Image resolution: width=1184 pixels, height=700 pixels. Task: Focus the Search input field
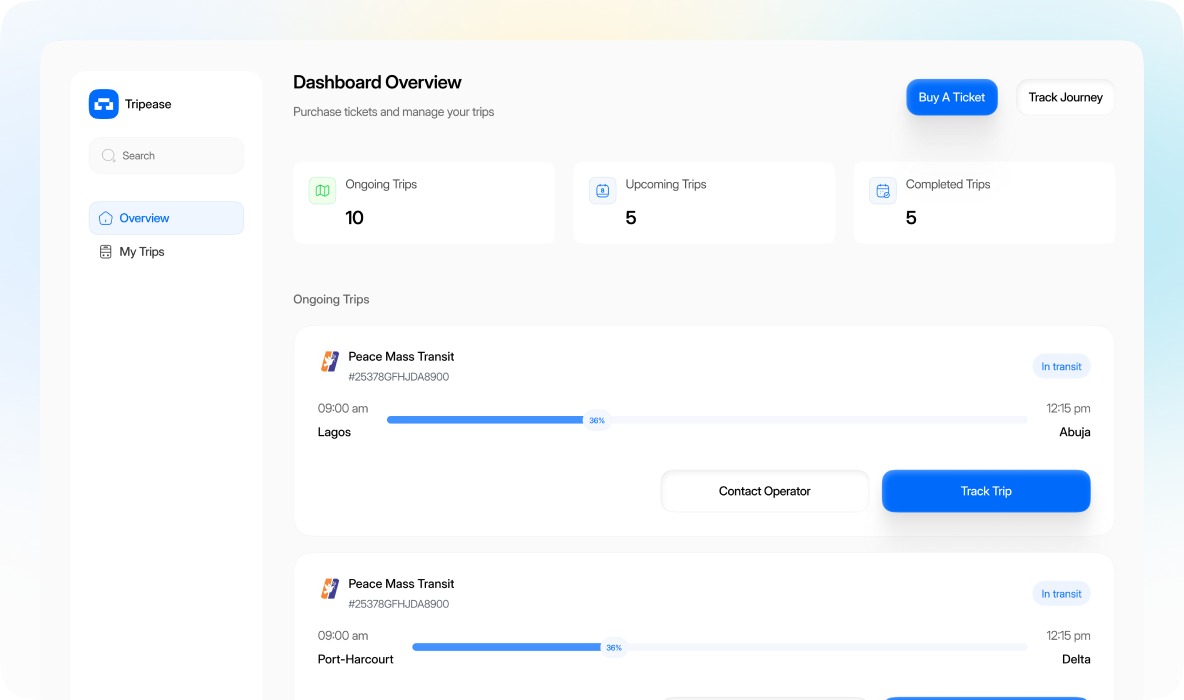176,156
